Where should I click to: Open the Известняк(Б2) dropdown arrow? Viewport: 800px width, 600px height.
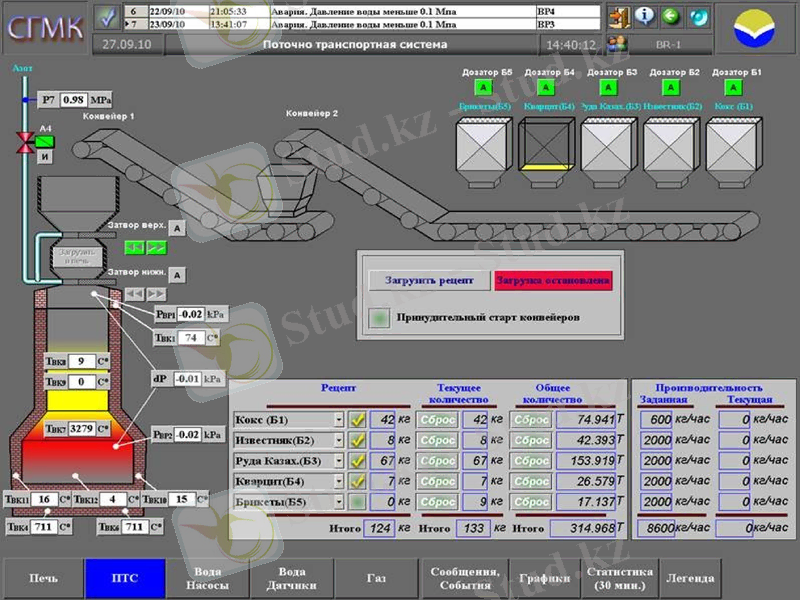coord(338,440)
